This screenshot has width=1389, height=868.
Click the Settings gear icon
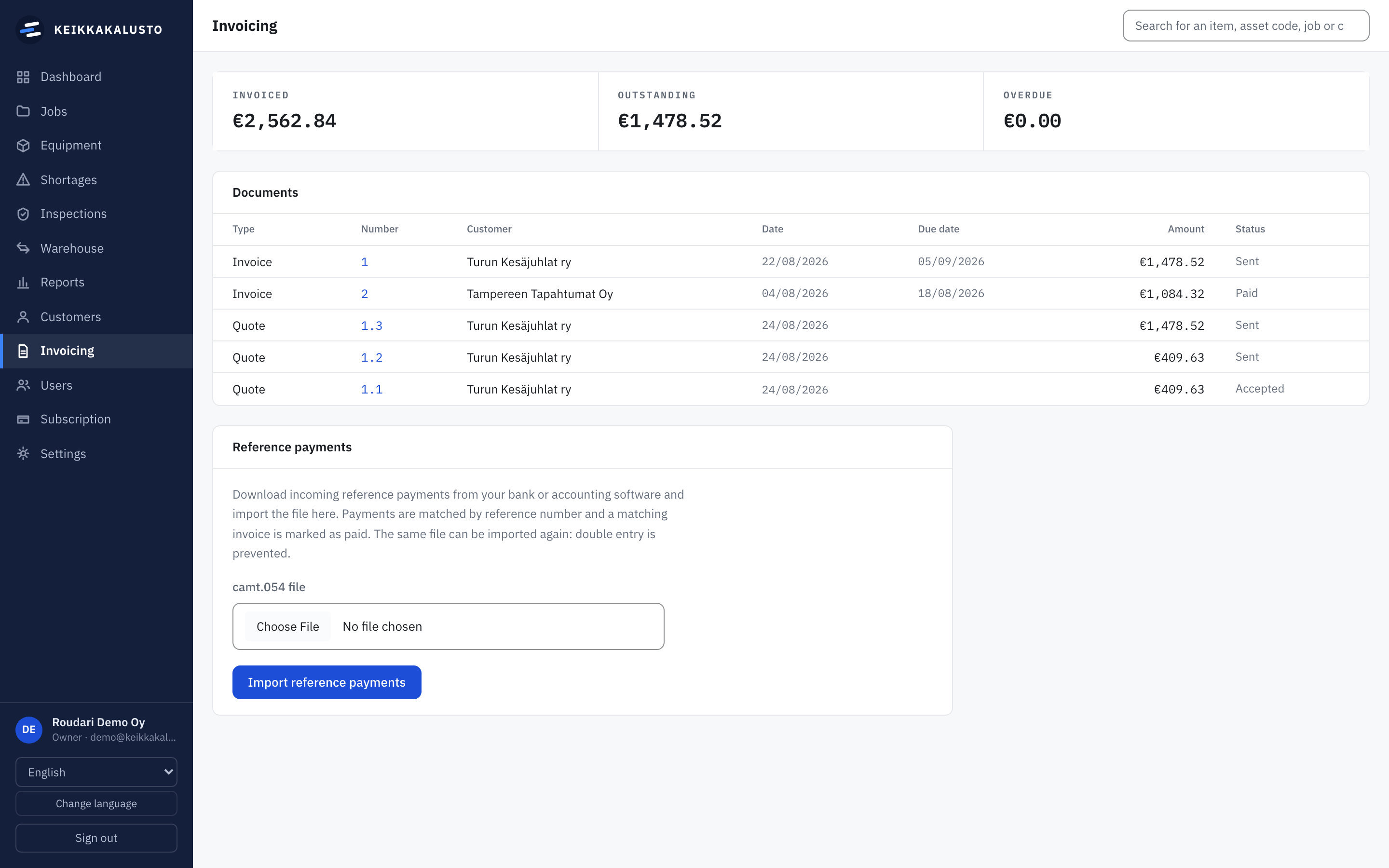[x=23, y=453]
